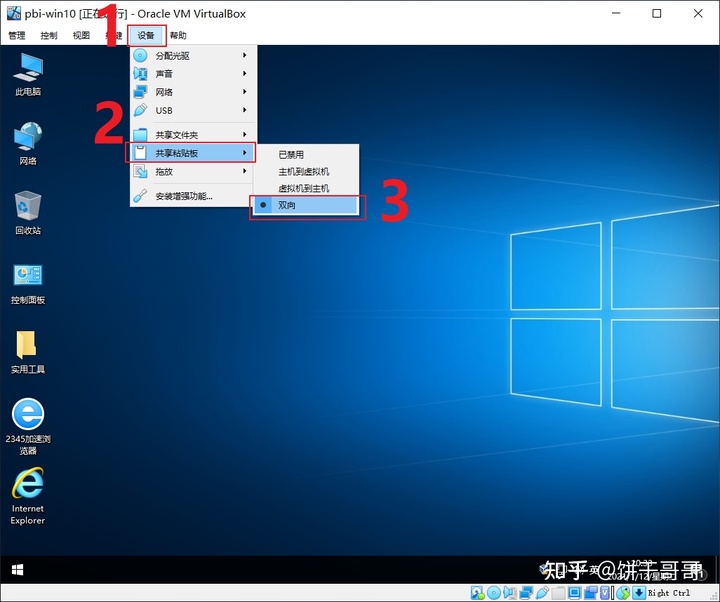Choose 安装增强功能... menu entry
This screenshot has height=602, width=720.
pyautogui.click(x=193, y=196)
